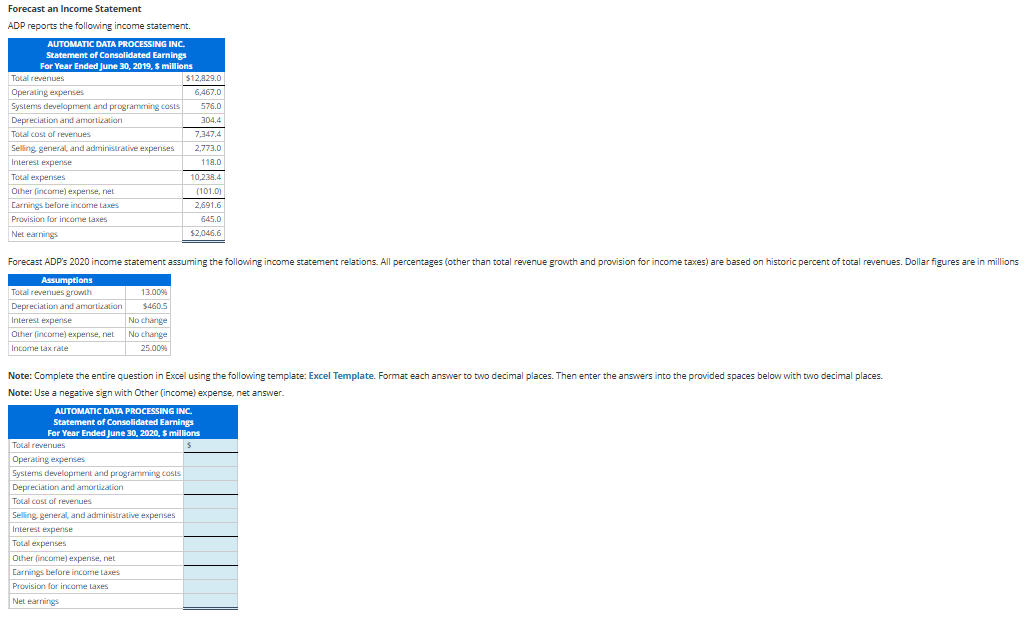
Task: Open the Excel Template link
Action: [341, 376]
